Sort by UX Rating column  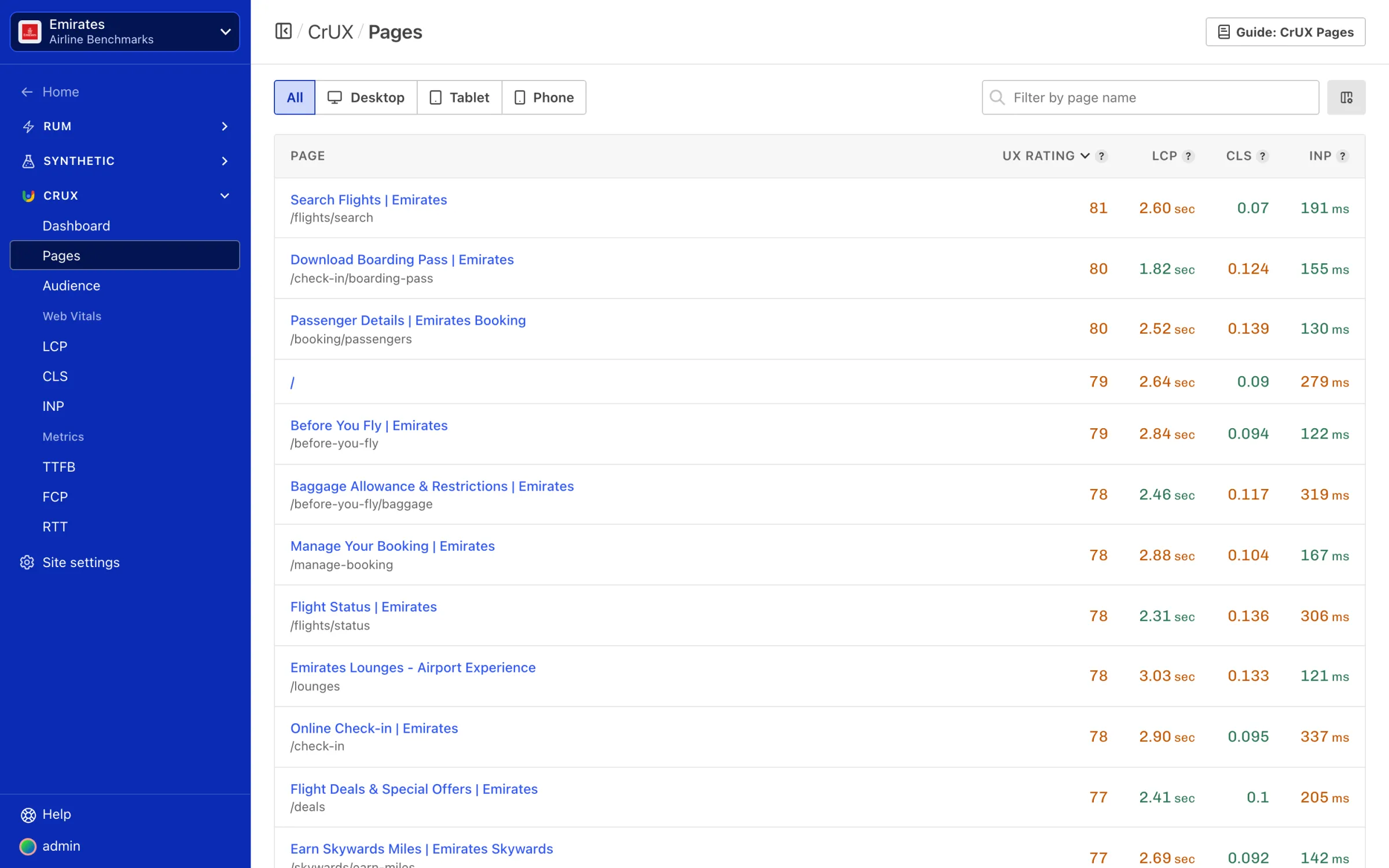(1046, 156)
